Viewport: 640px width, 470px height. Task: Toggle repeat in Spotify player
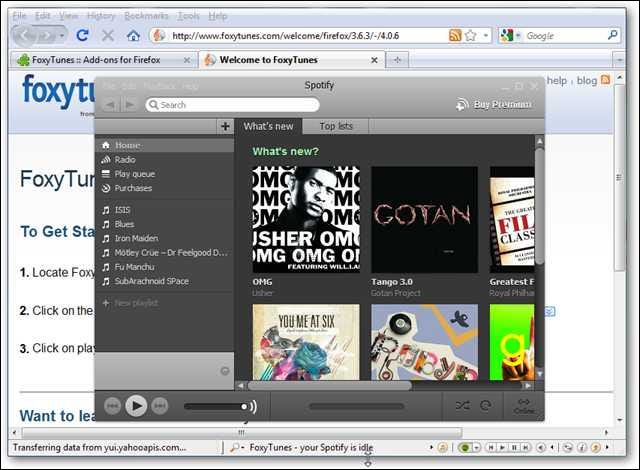tap(485, 406)
